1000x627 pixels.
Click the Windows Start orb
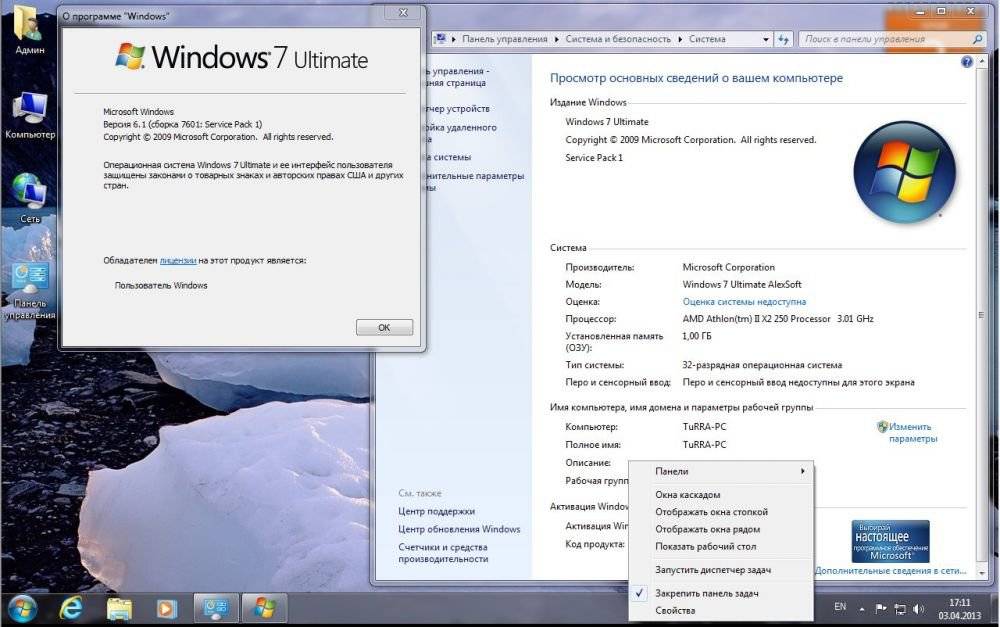[x=23, y=609]
